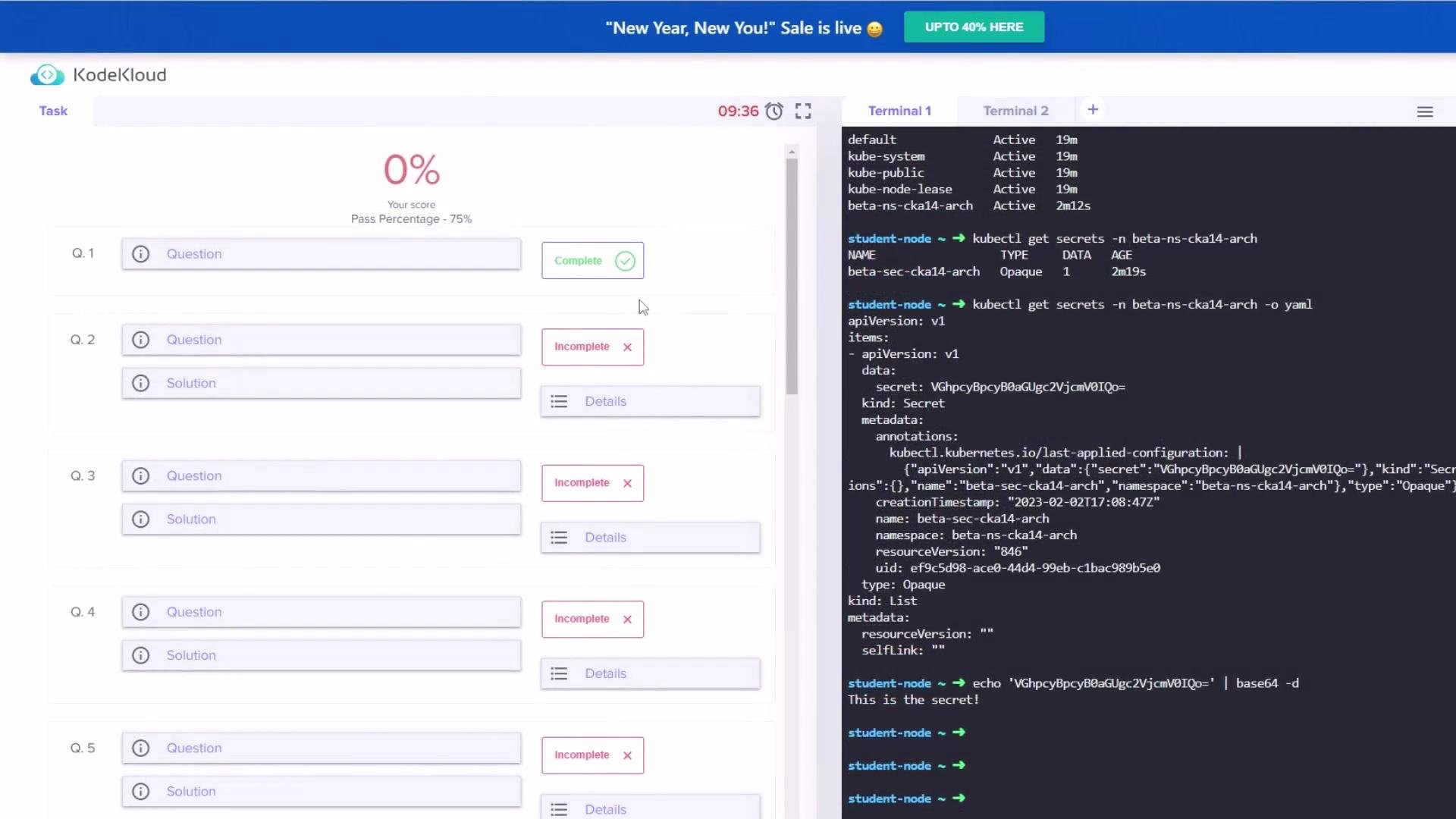The width and height of the screenshot is (1456, 819).
Task: Open the terminal hamburger menu
Action: (1425, 111)
